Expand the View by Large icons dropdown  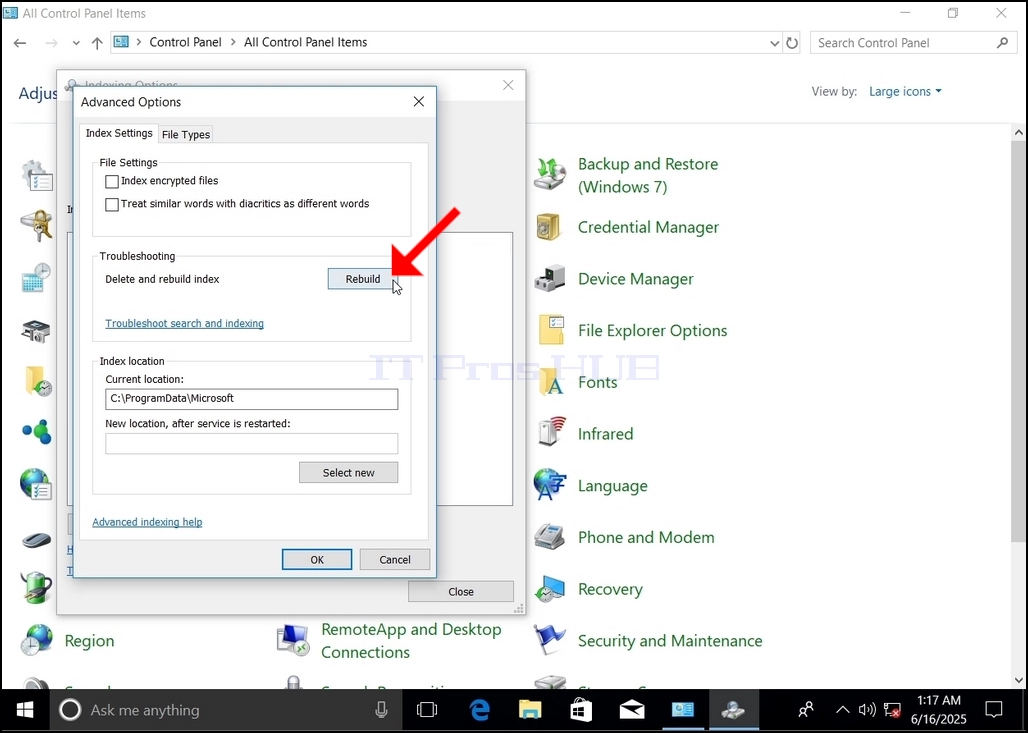pos(905,91)
